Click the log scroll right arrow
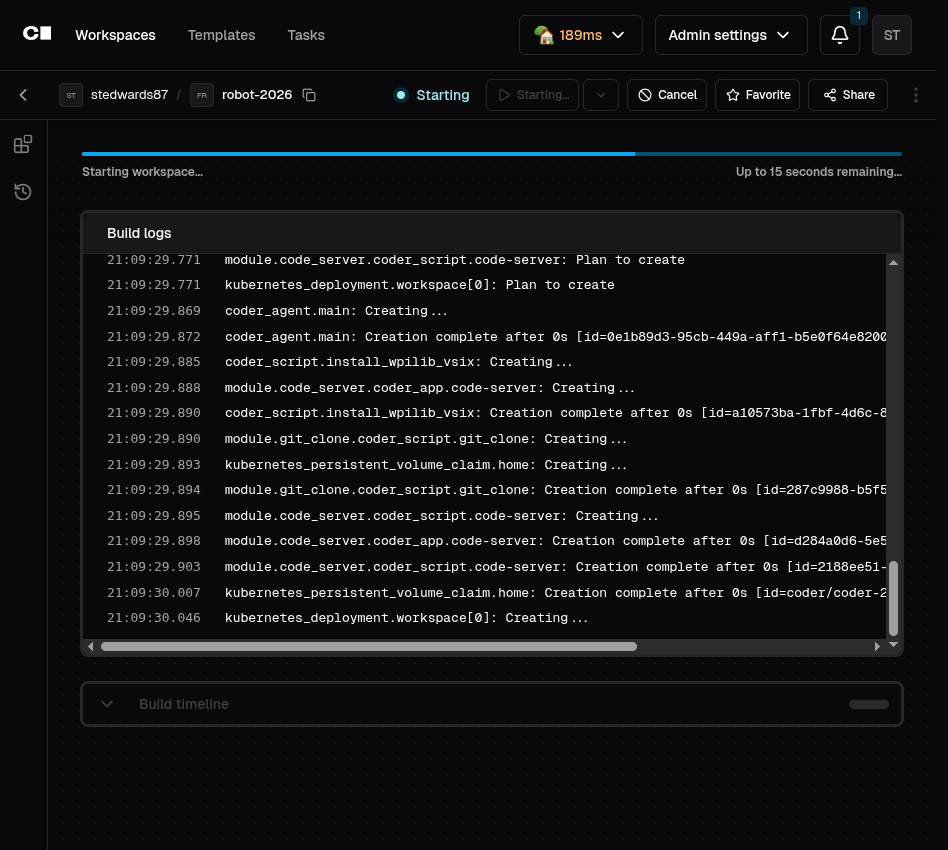 coord(877,646)
